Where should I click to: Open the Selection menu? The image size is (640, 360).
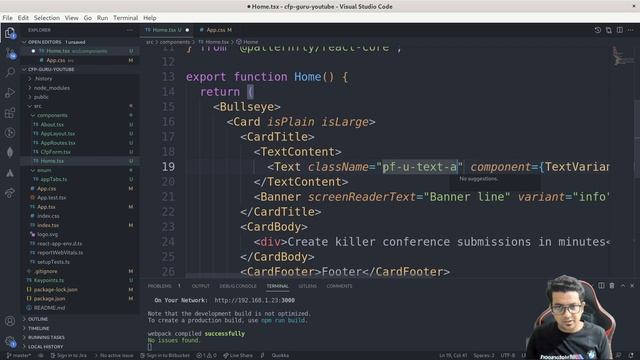47,18
